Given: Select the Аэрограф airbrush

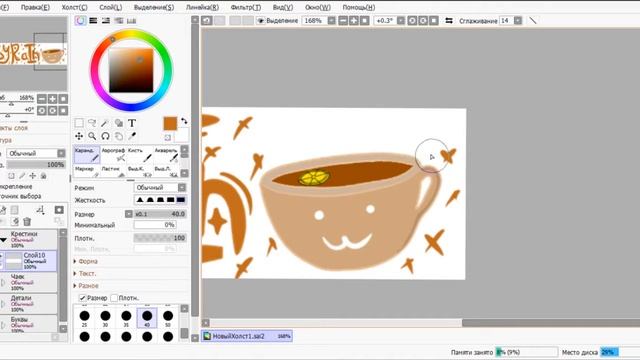Looking at the screenshot, I should (x=113, y=155).
